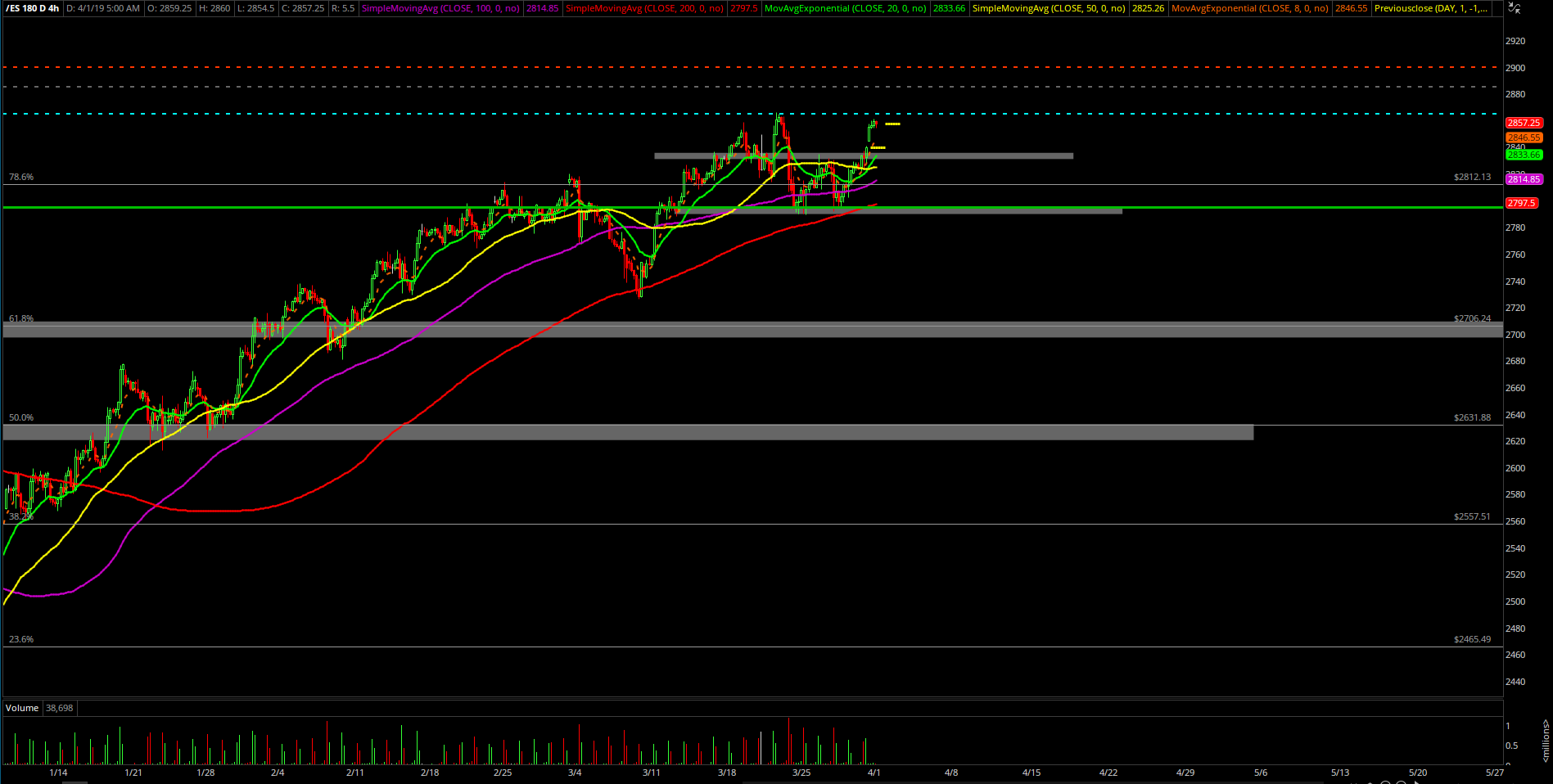Select the green horizontal price line
1553x784 pixels.
click(x=752, y=207)
